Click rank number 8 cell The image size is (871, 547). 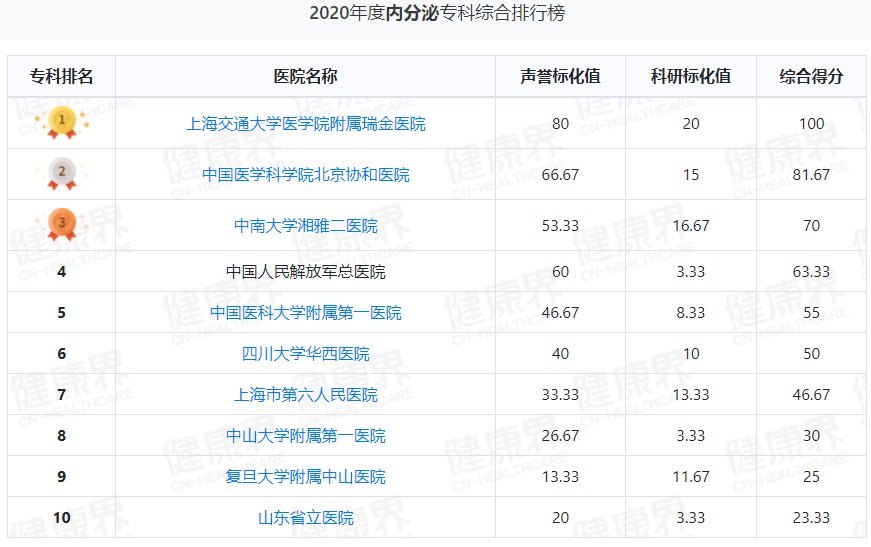point(62,436)
